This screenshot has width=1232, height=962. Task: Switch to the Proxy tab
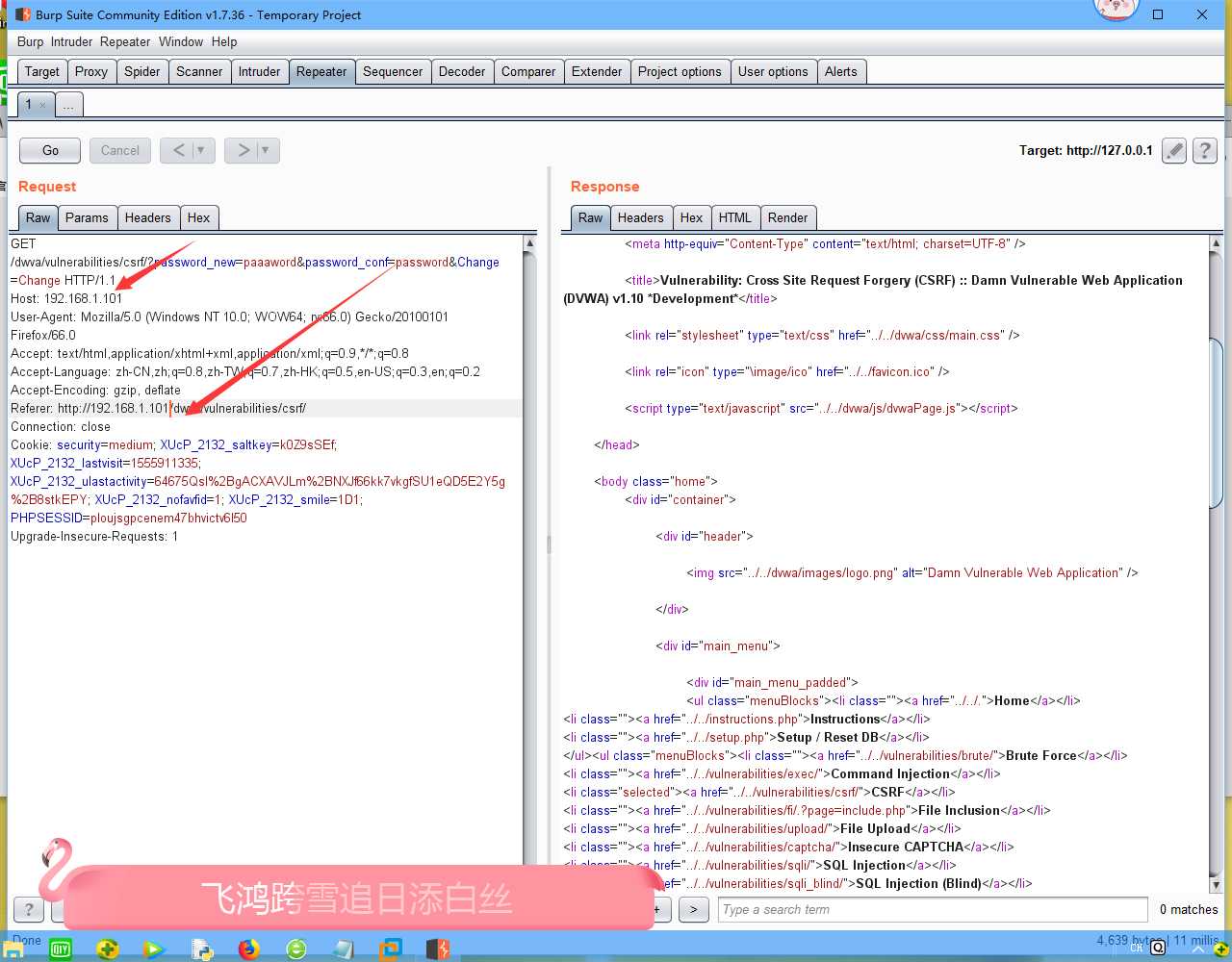[x=91, y=71]
